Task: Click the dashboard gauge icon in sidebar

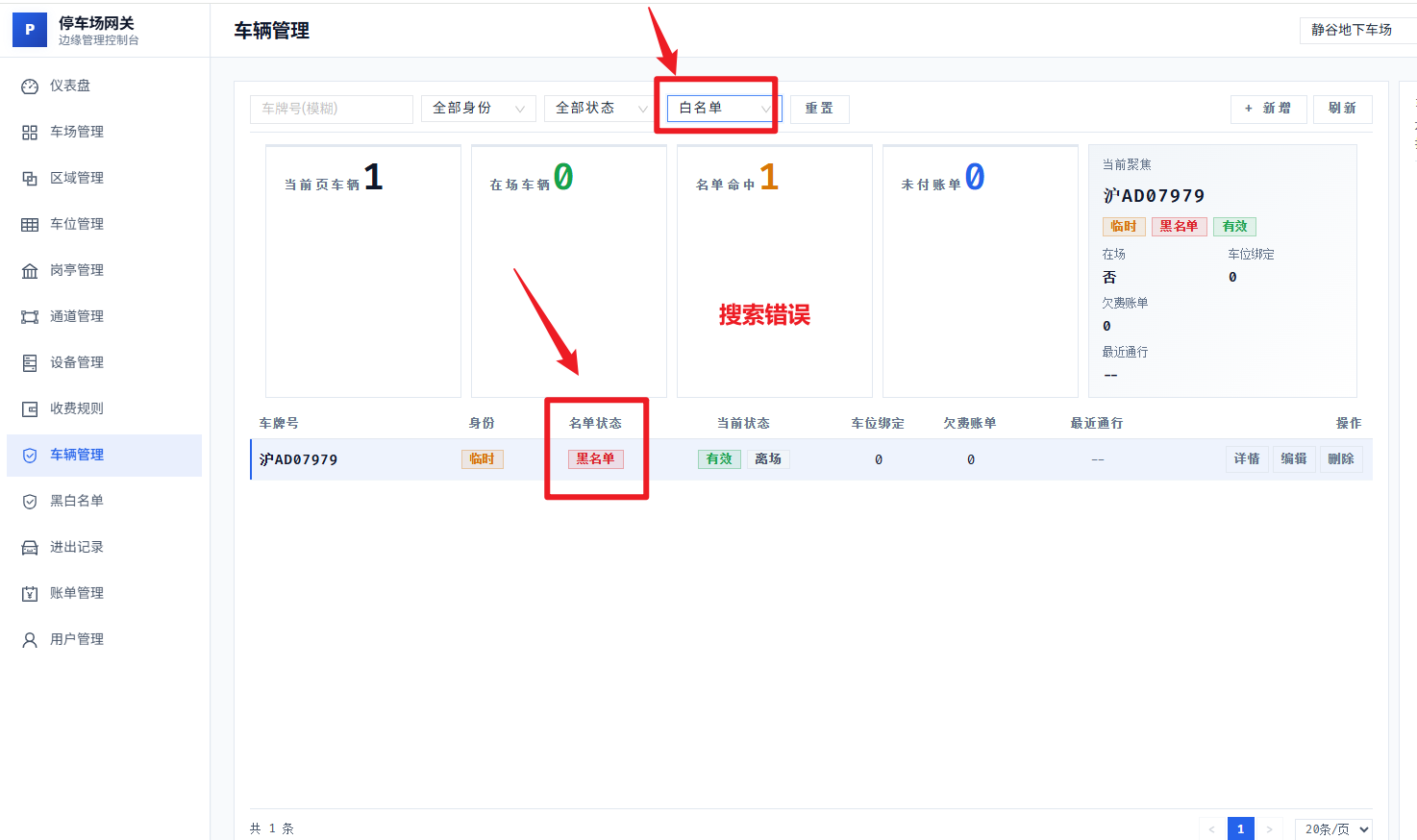Action: point(30,86)
